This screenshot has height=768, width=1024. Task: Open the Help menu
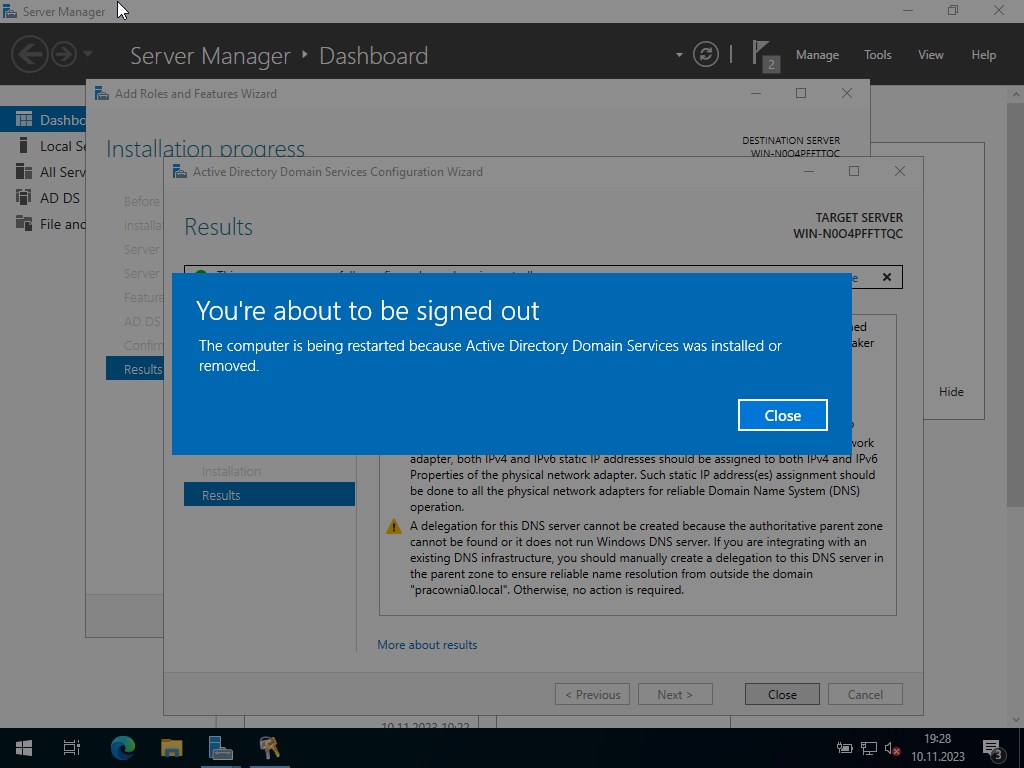pyautogui.click(x=984, y=55)
